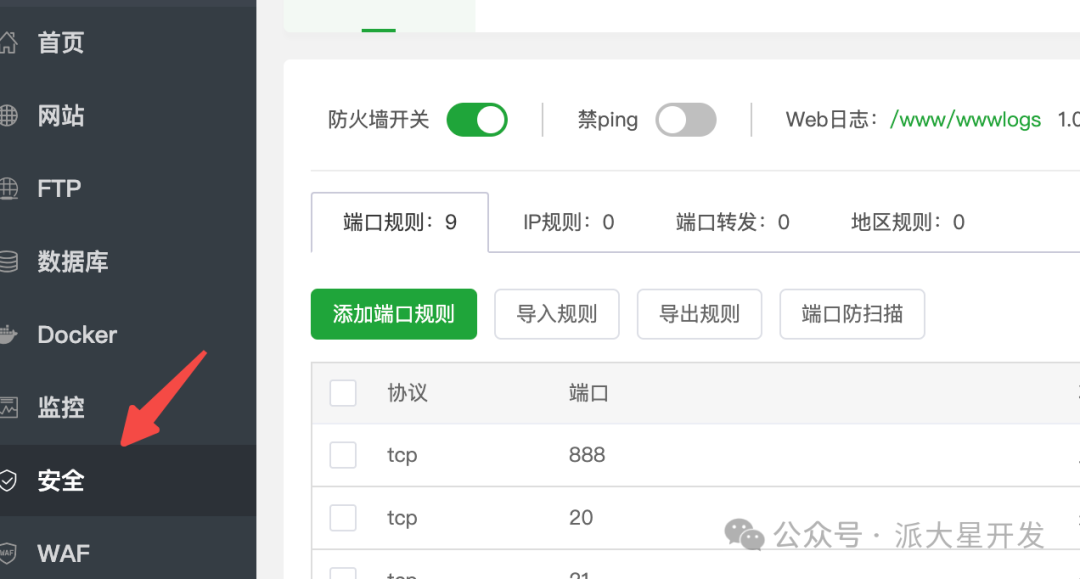Click the home icon beside 首页
The width and height of the screenshot is (1080, 579).
pos(8,43)
